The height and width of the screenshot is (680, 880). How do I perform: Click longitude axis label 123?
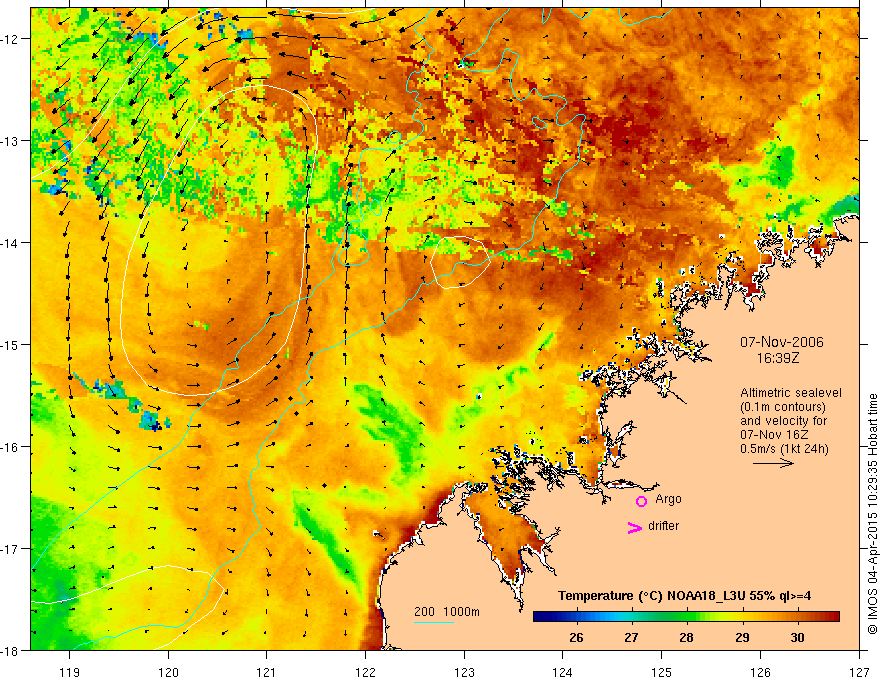point(464,672)
